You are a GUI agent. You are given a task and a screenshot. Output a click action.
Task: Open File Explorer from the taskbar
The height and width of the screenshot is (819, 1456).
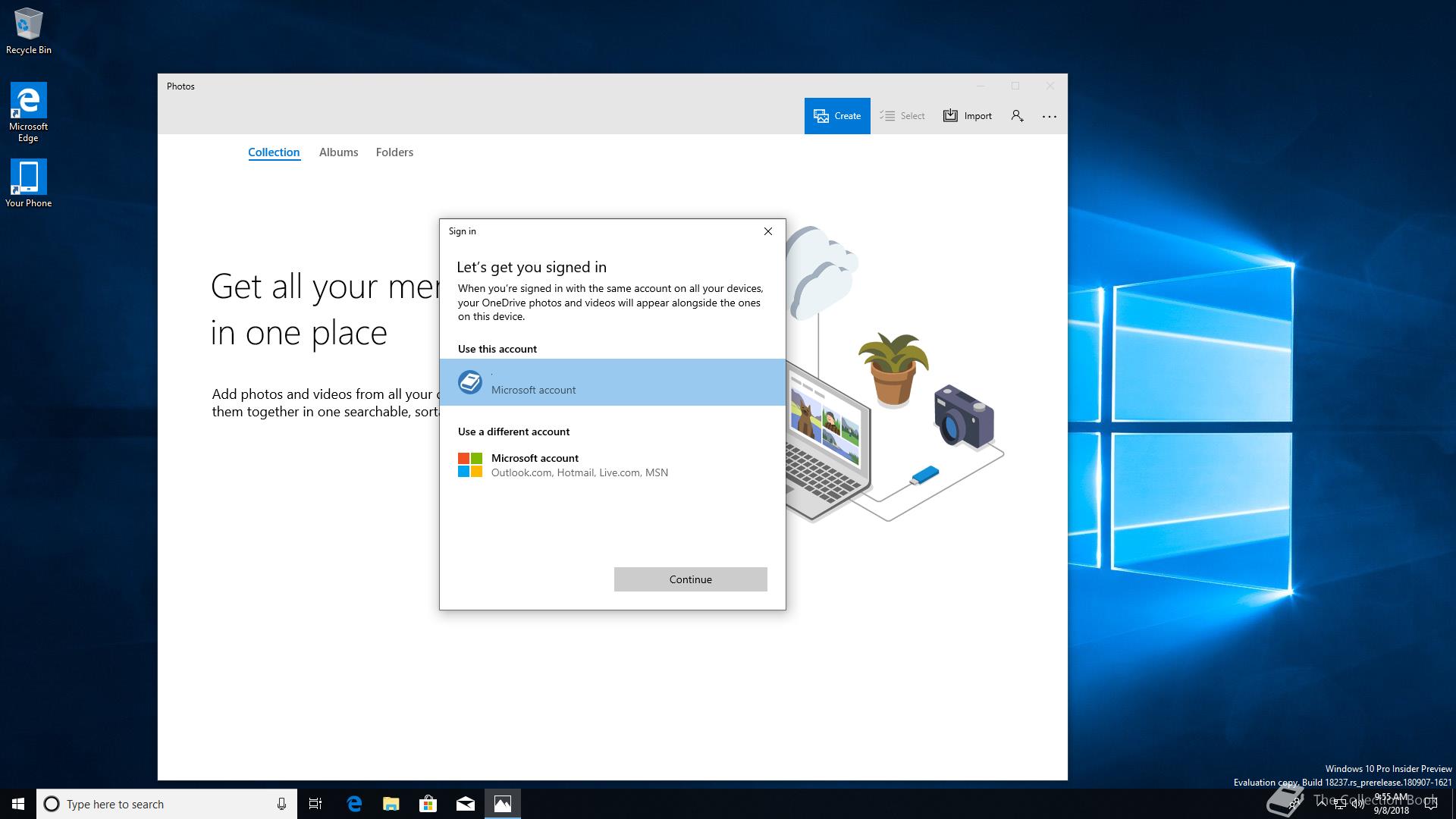391,804
